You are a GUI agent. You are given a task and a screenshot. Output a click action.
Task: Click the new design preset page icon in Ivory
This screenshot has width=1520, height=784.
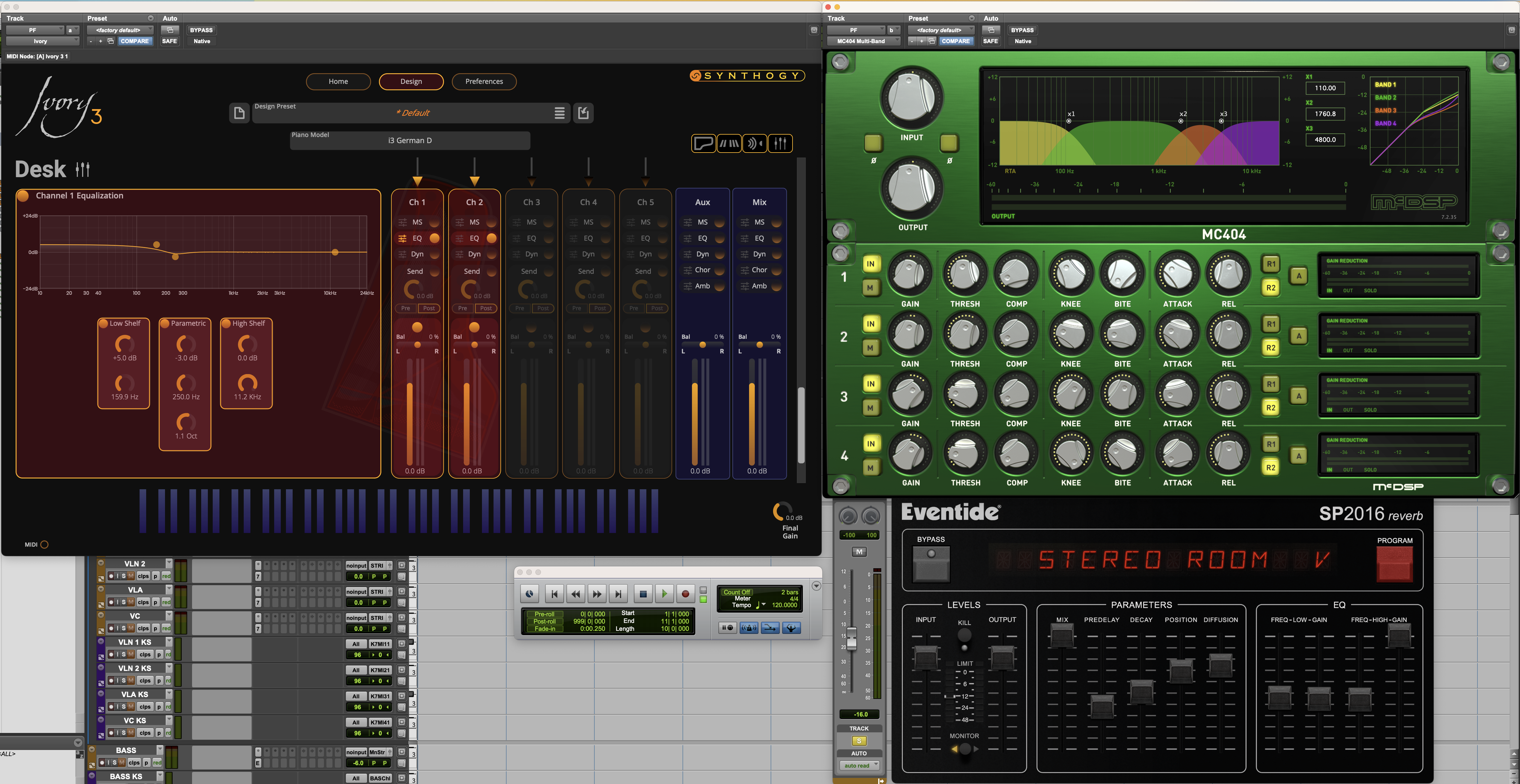239,113
